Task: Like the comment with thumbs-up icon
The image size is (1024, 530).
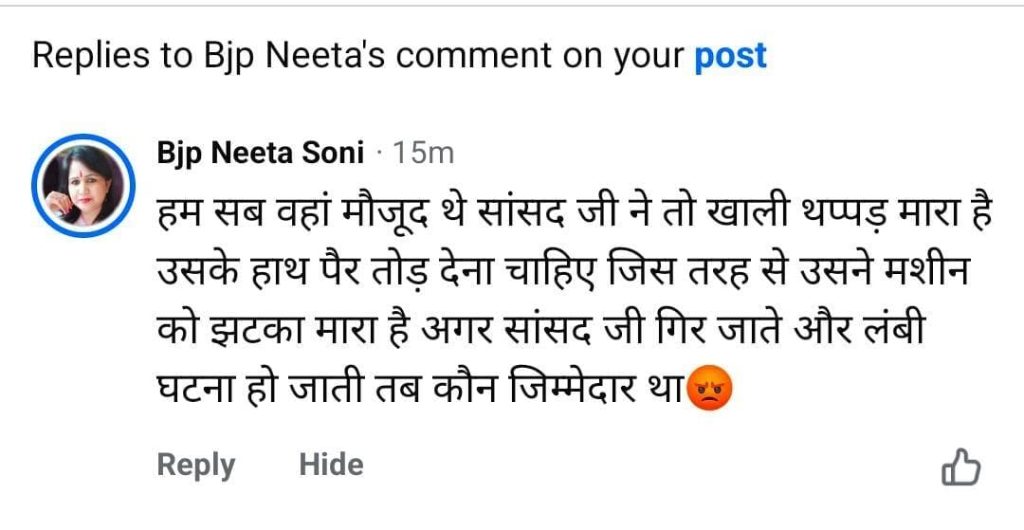Action: pyautogui.click(x=961, y=467)
